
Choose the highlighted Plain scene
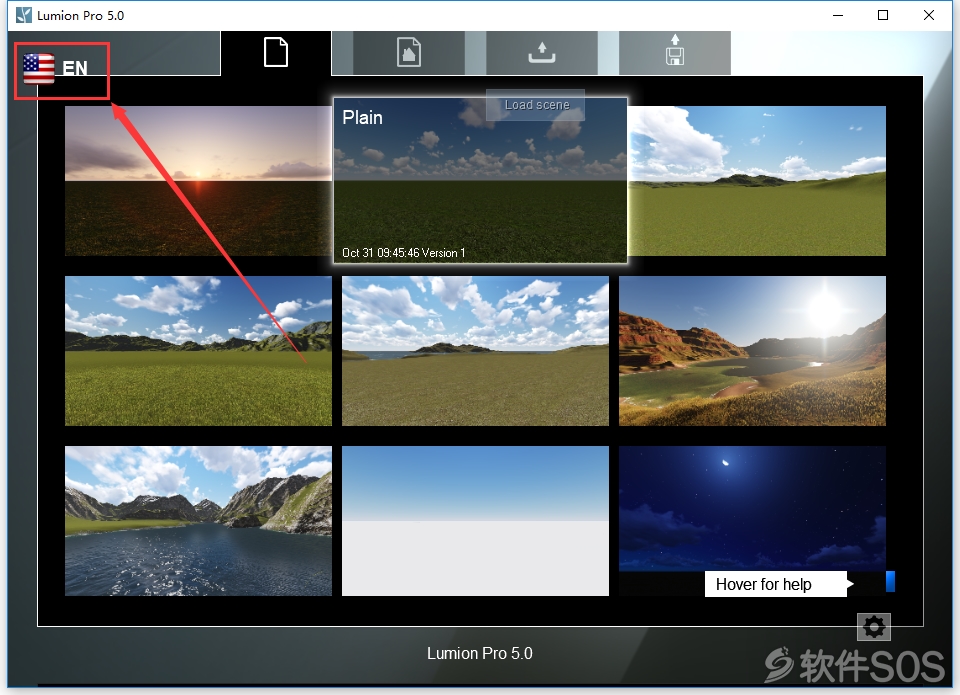point(480,181)
